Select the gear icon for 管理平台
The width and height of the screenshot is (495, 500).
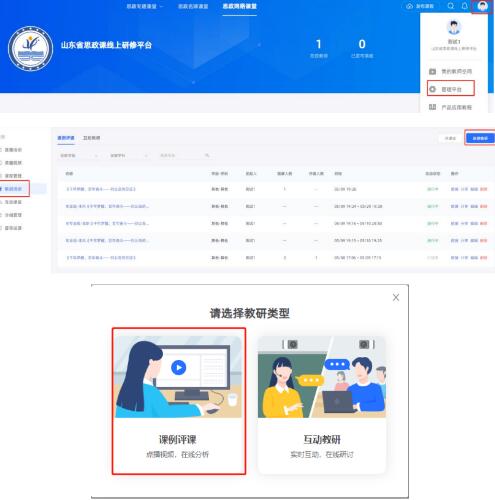tap(433, 89)
